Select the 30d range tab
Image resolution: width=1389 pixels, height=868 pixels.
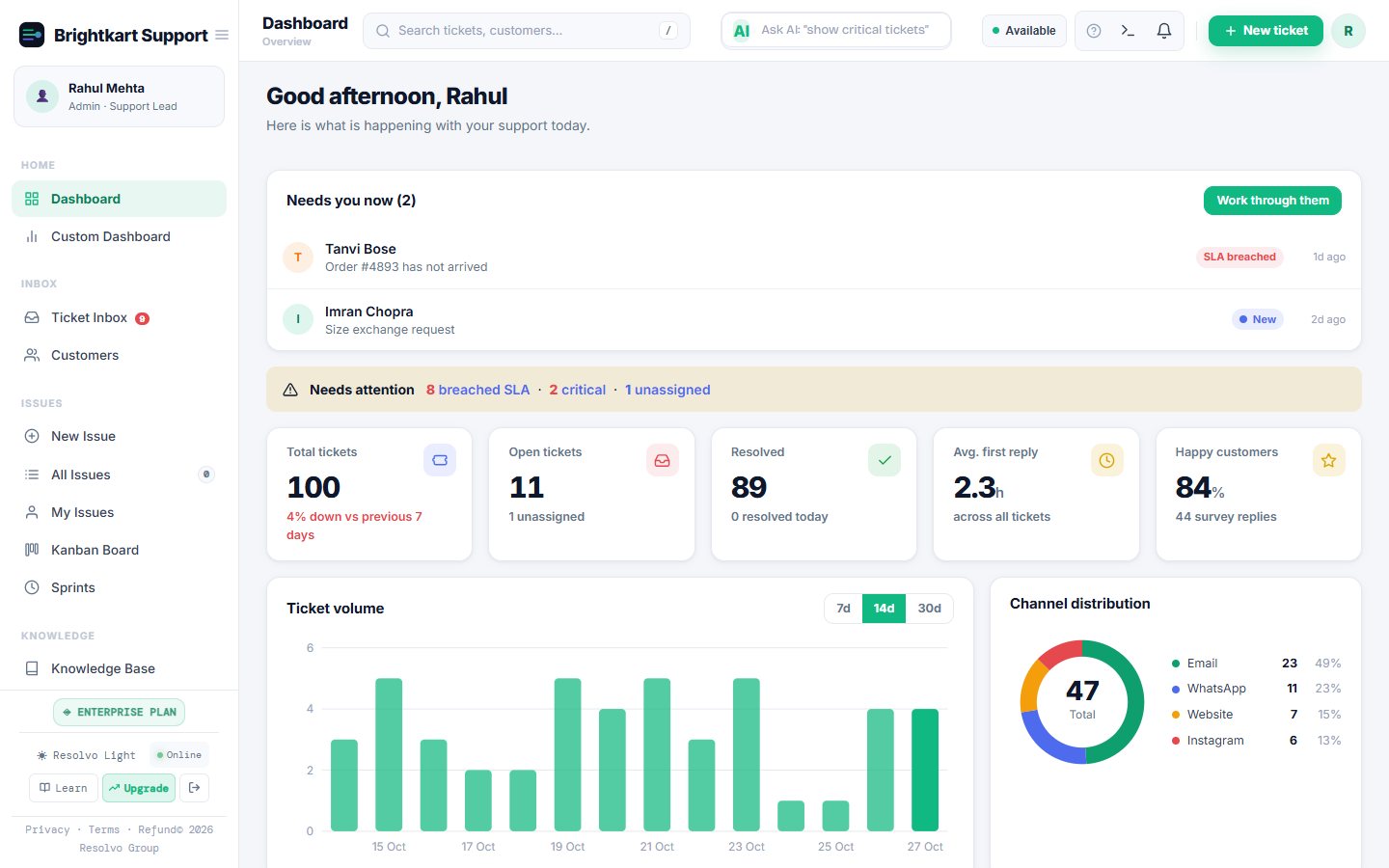[x=929, y=609]
